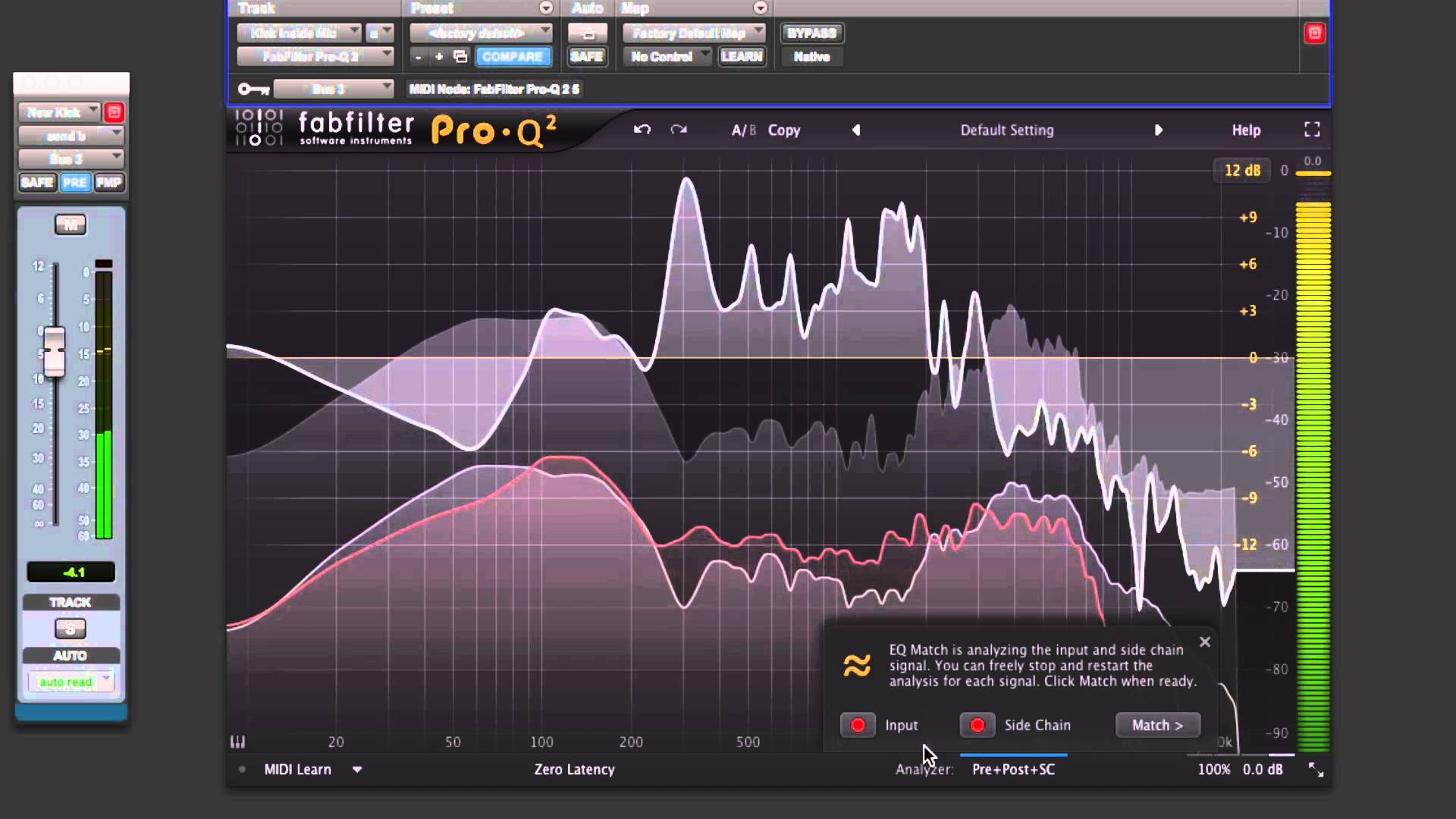The width and height of the screenshot is (1456, 819).
Task: Open the Bus 3 dropdown in send window
Action: (x=71, y=159)
